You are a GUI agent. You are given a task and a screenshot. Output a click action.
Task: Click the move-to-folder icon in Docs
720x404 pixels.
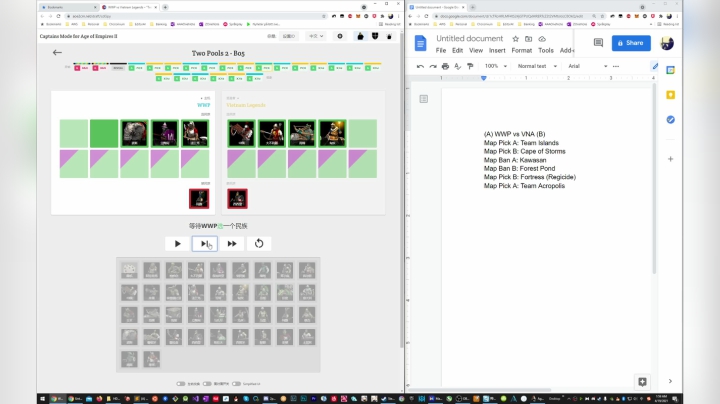[529, 39]
